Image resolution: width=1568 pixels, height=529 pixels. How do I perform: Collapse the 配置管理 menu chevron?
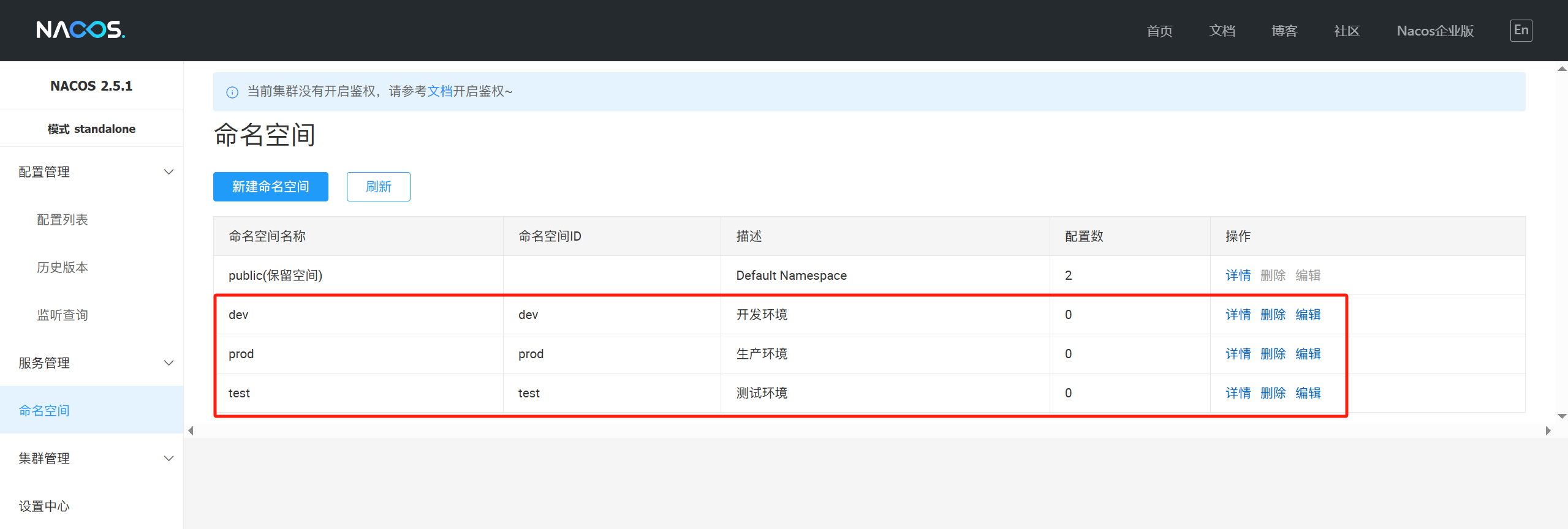click(169, 172)
